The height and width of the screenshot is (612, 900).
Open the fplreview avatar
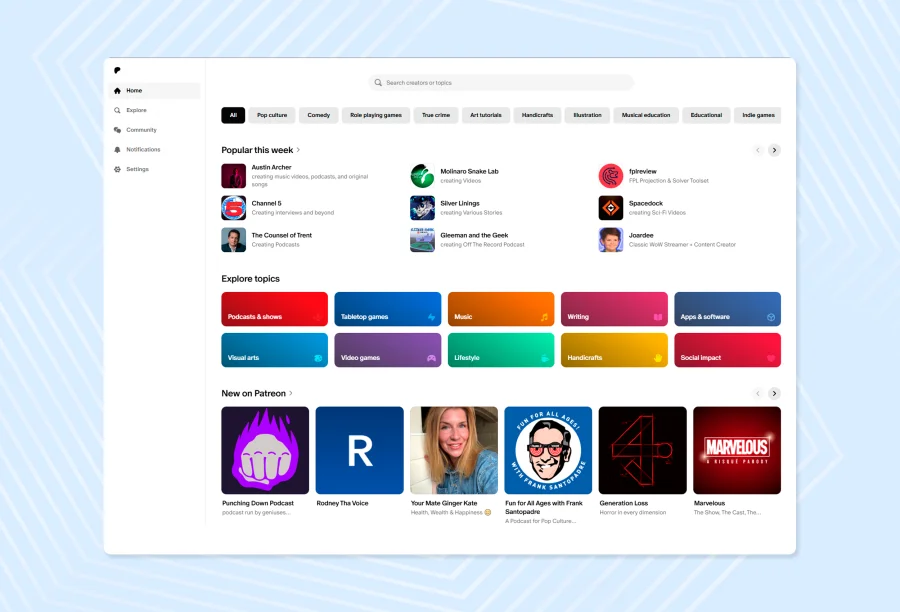tap(611, 176)
